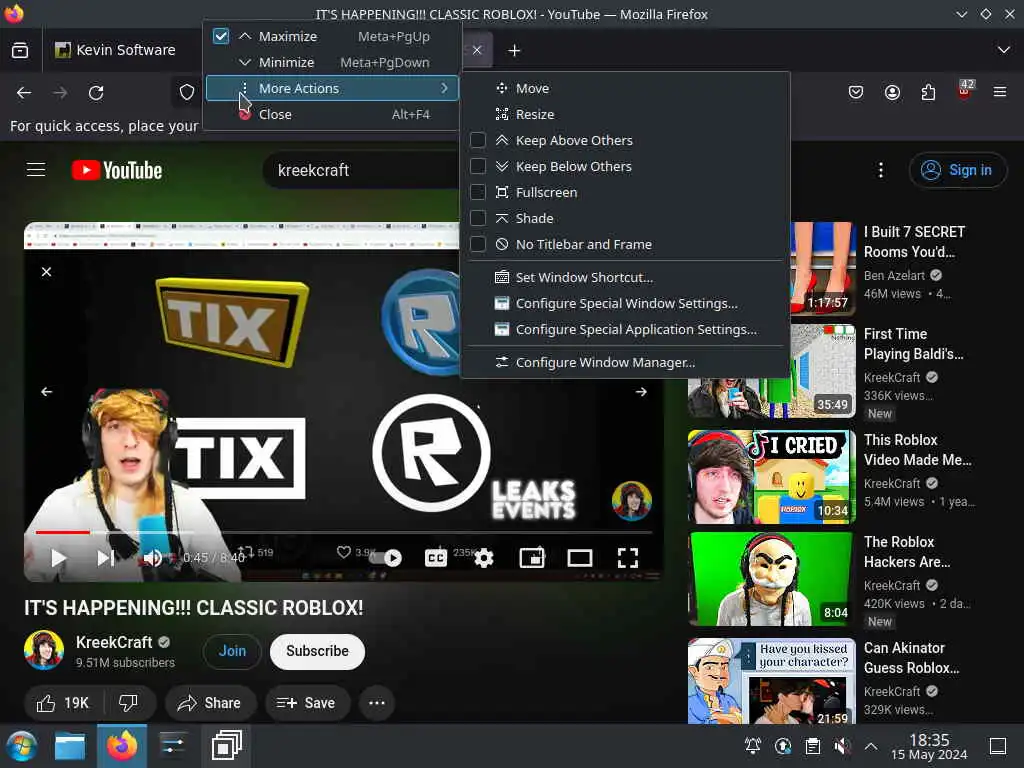Seek on the video progress bar
The width and height of the screenshot is (1024, 768).
pyautogui.click(x=344, y=532)
